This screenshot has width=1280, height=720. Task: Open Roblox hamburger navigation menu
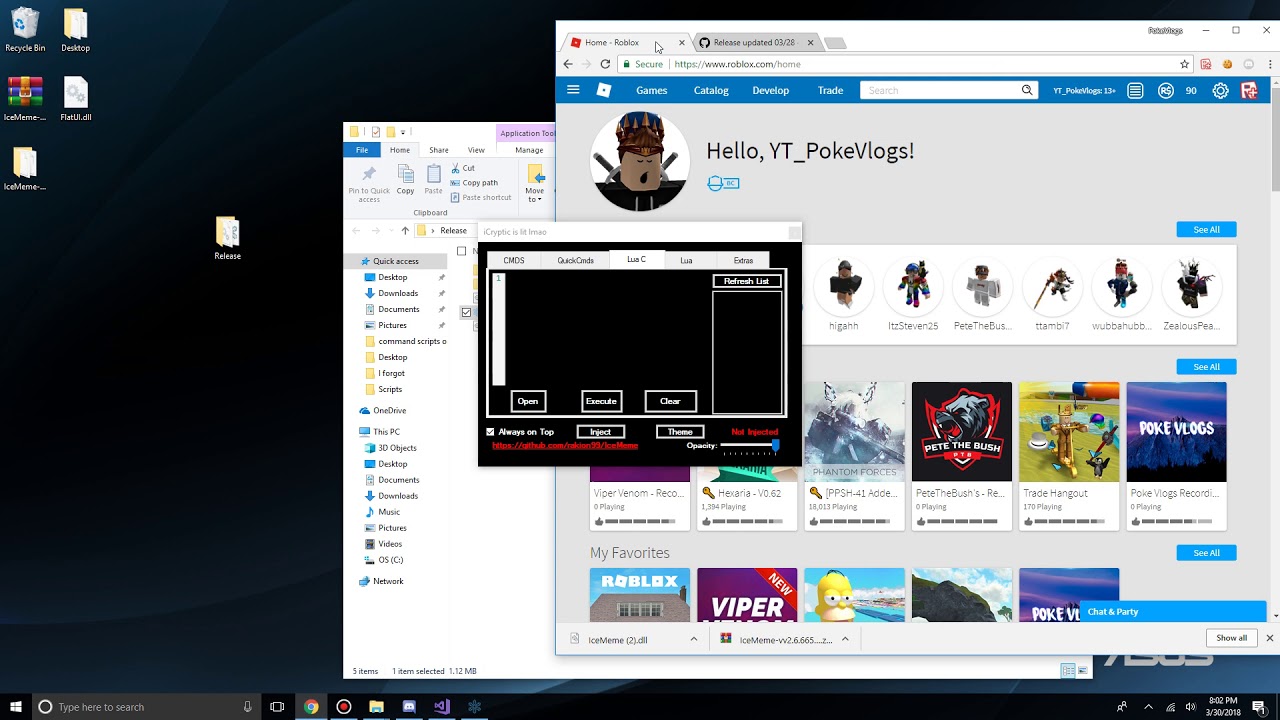pyautogui.click(x=573, y=90)
